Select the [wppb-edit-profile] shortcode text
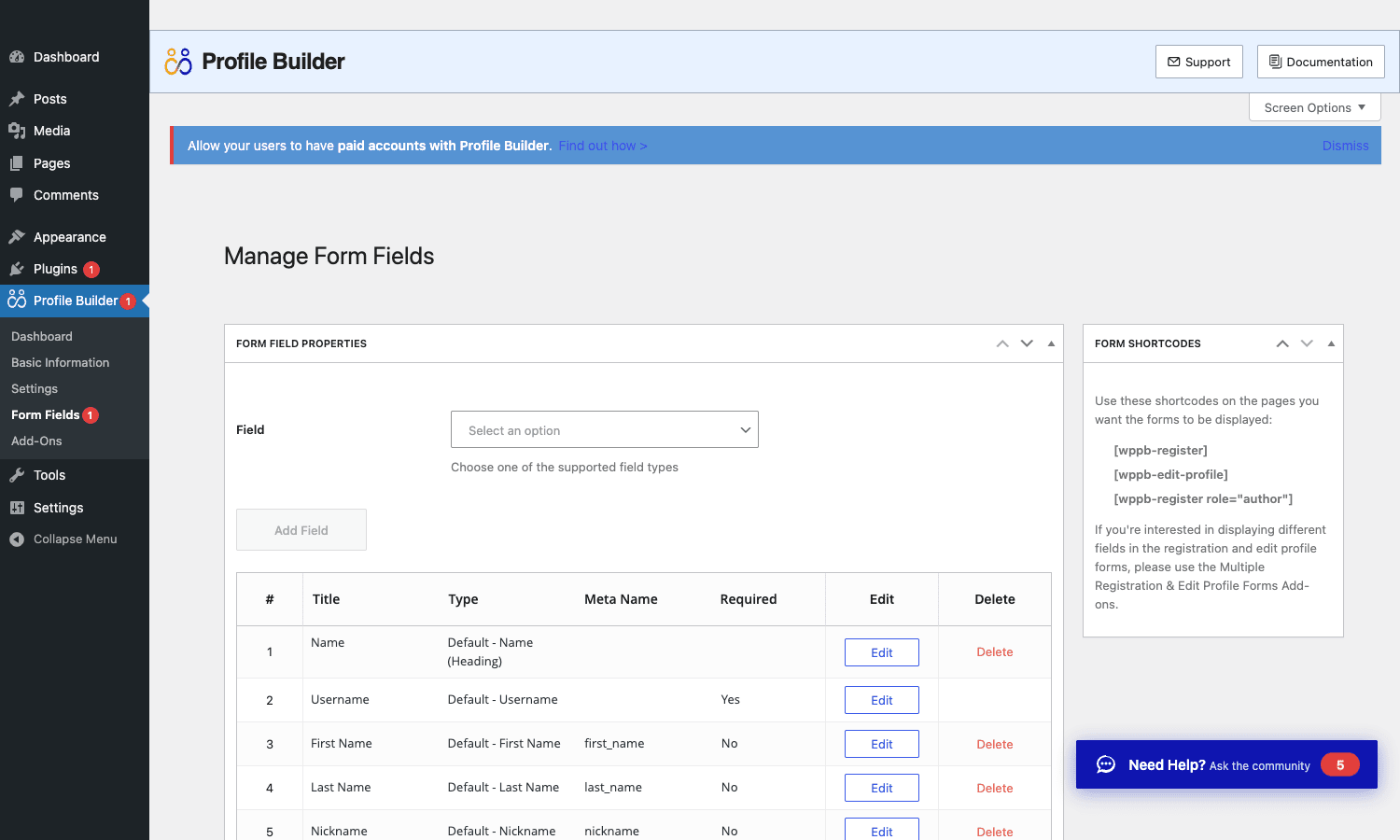This screenshot has width=1400, height=840. [1170, 474]
